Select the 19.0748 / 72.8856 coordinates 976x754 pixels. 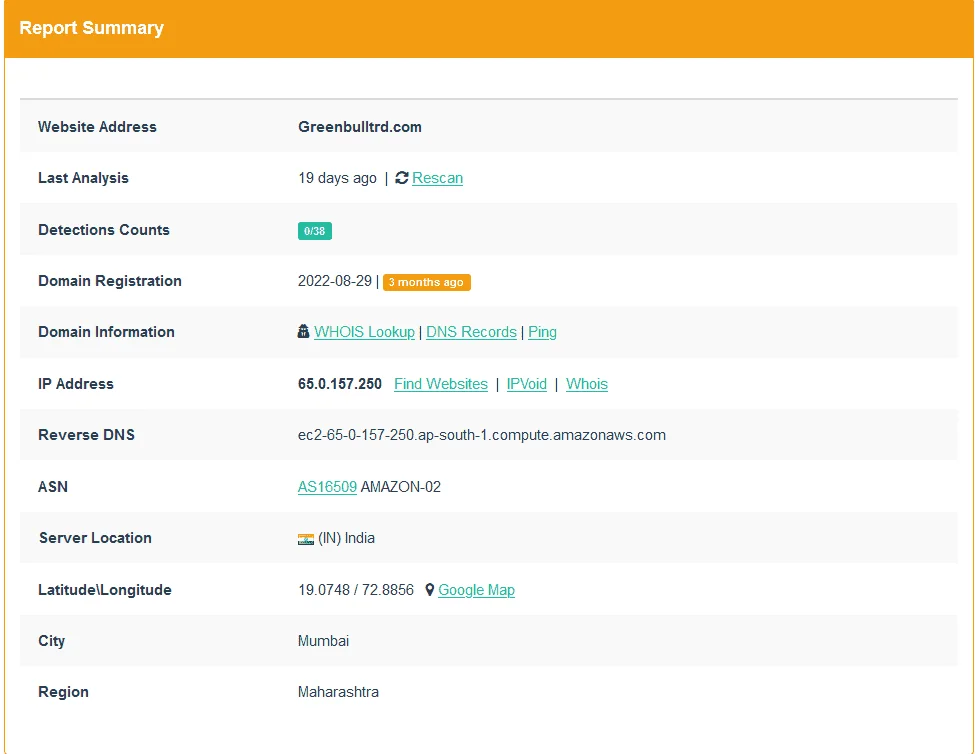(x=355, y=590)
